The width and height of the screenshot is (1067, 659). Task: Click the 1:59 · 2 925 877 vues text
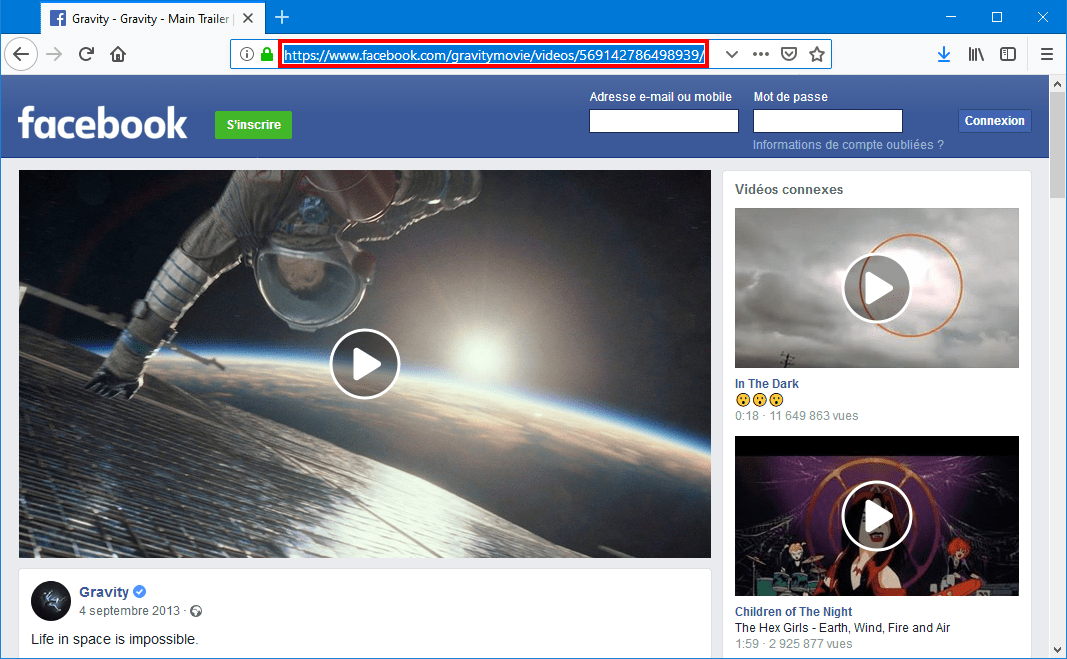(793, 644)
